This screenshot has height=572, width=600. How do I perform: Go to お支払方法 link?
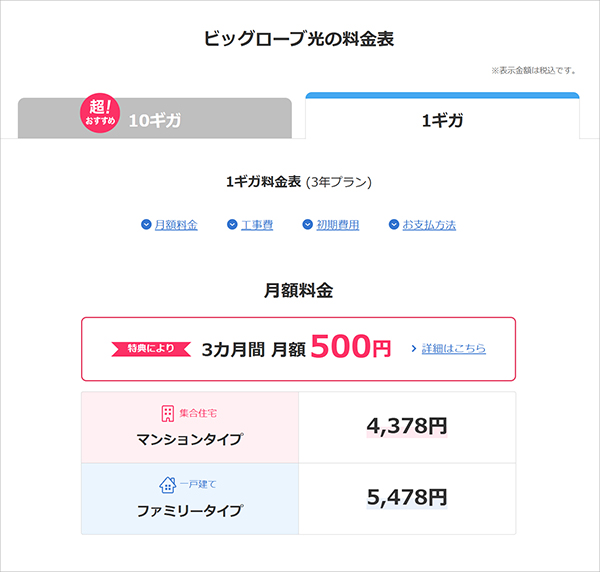pos(429,225)
